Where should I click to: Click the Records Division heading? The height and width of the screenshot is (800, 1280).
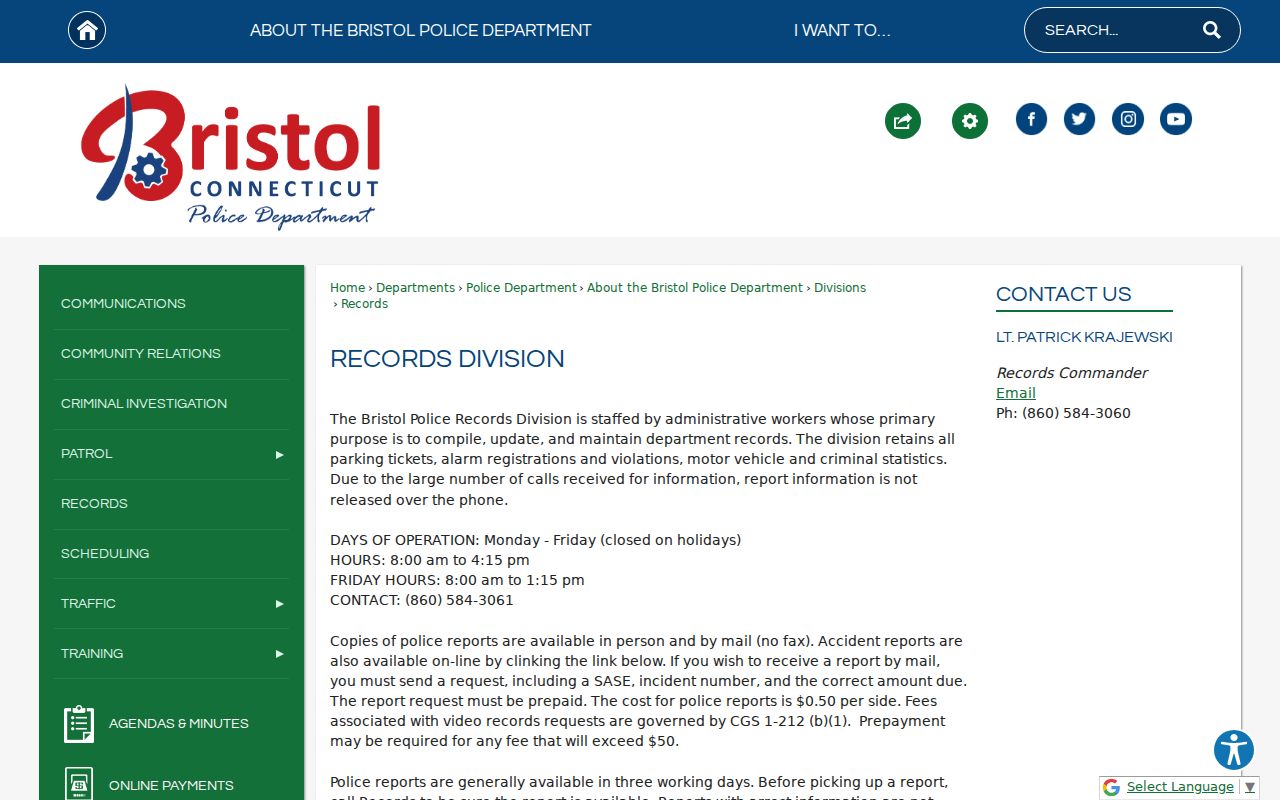[447, 359]
